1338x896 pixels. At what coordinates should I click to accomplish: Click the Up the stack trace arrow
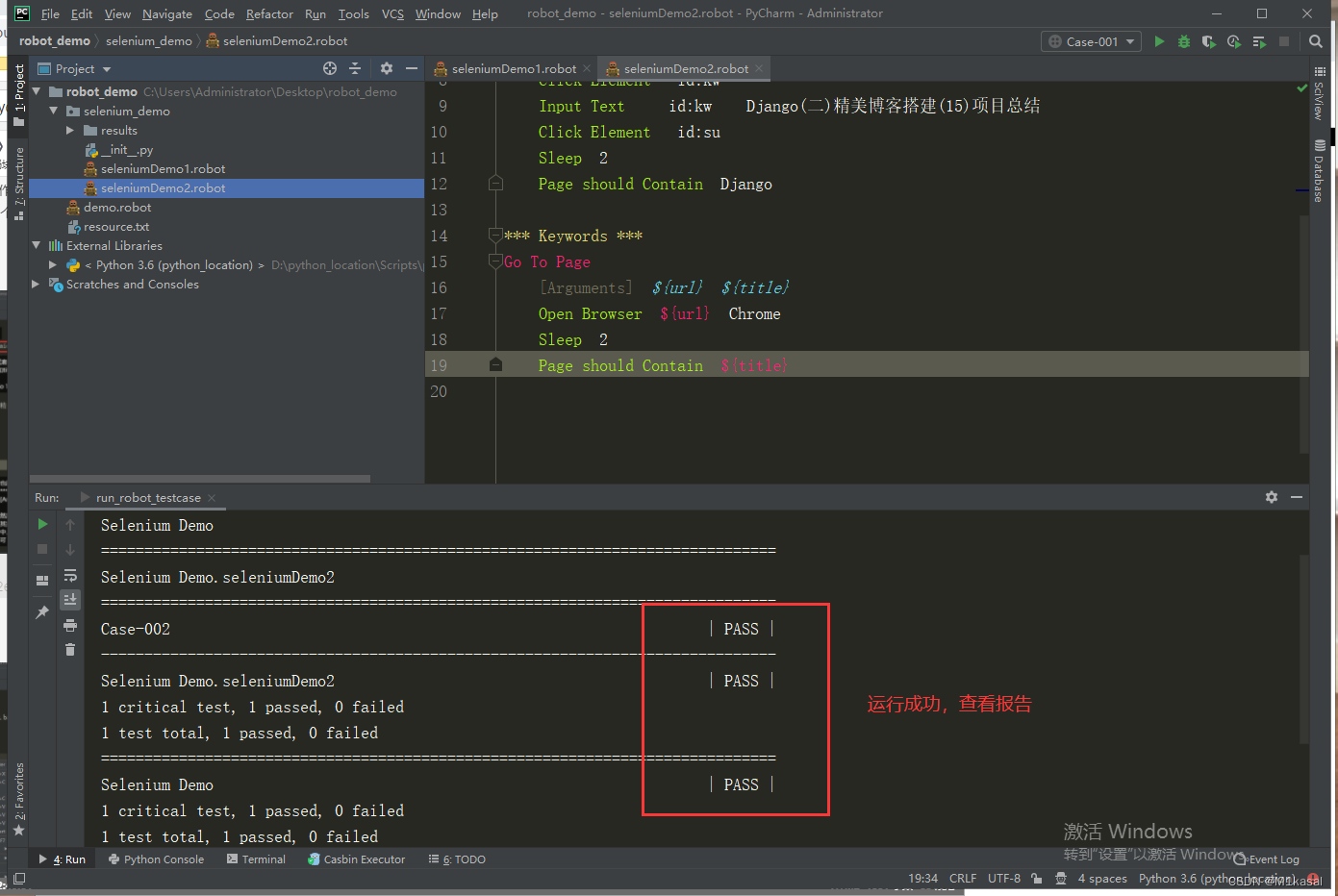(70, 524)
